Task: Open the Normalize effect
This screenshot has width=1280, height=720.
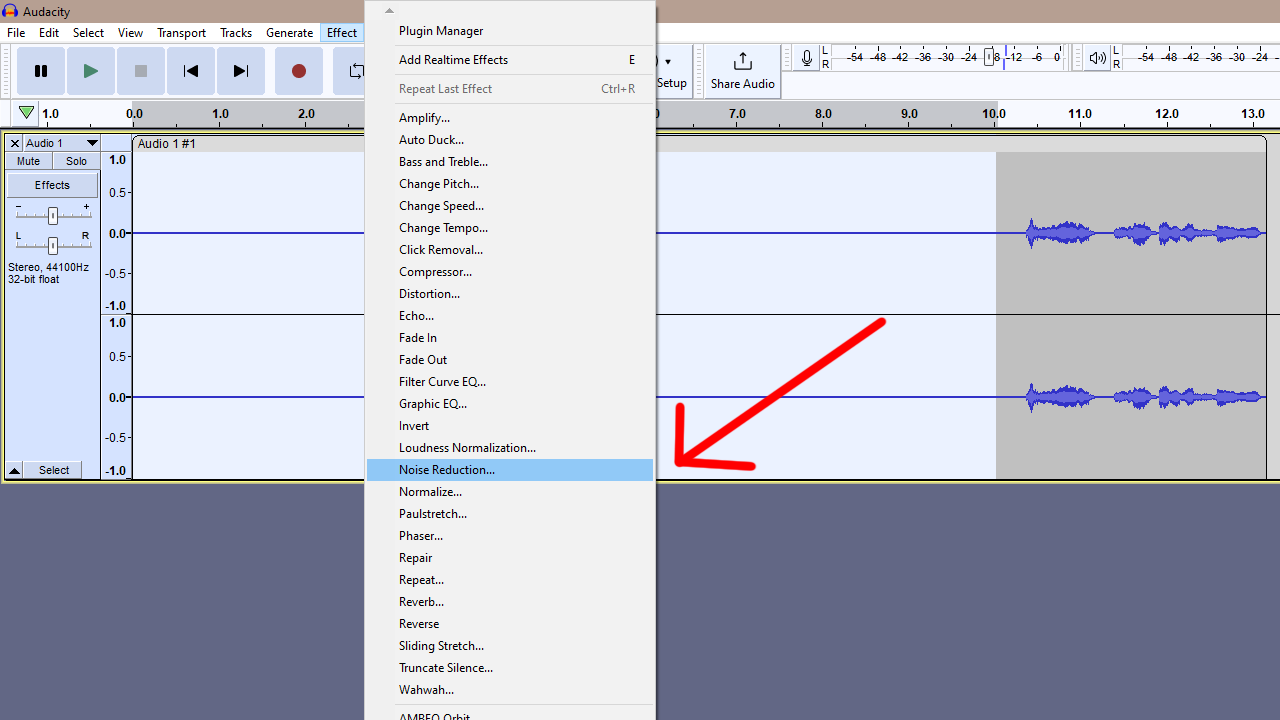Action: (x=510, y=492)
